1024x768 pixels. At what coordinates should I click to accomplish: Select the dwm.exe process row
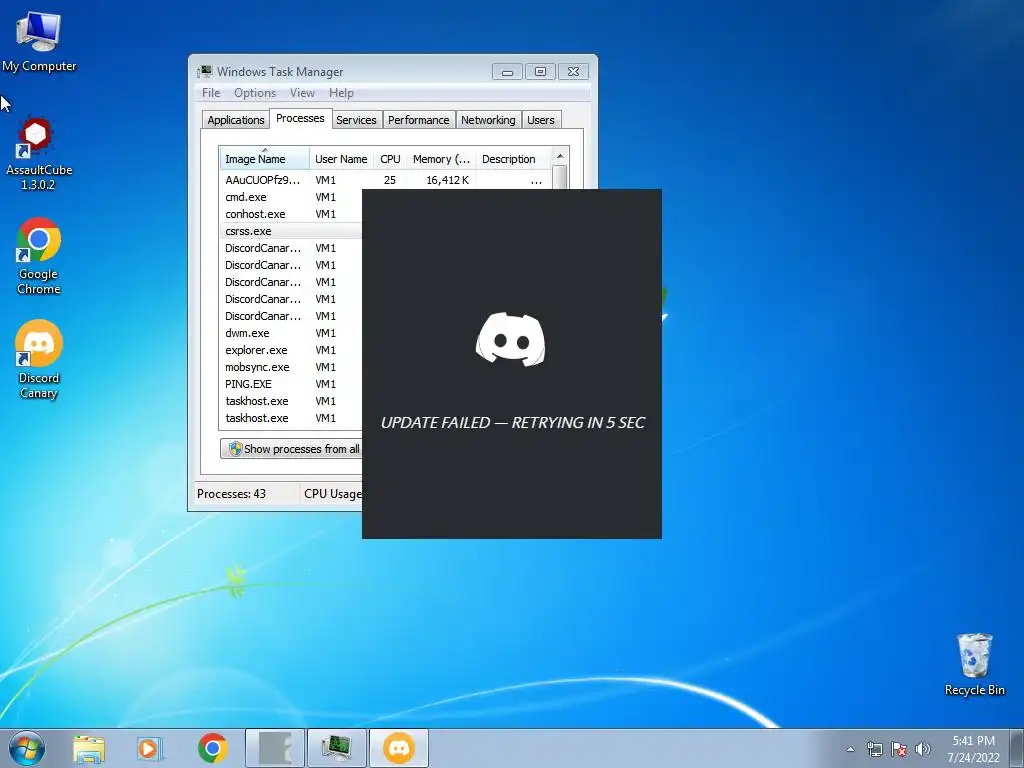[x=291, y=332]
